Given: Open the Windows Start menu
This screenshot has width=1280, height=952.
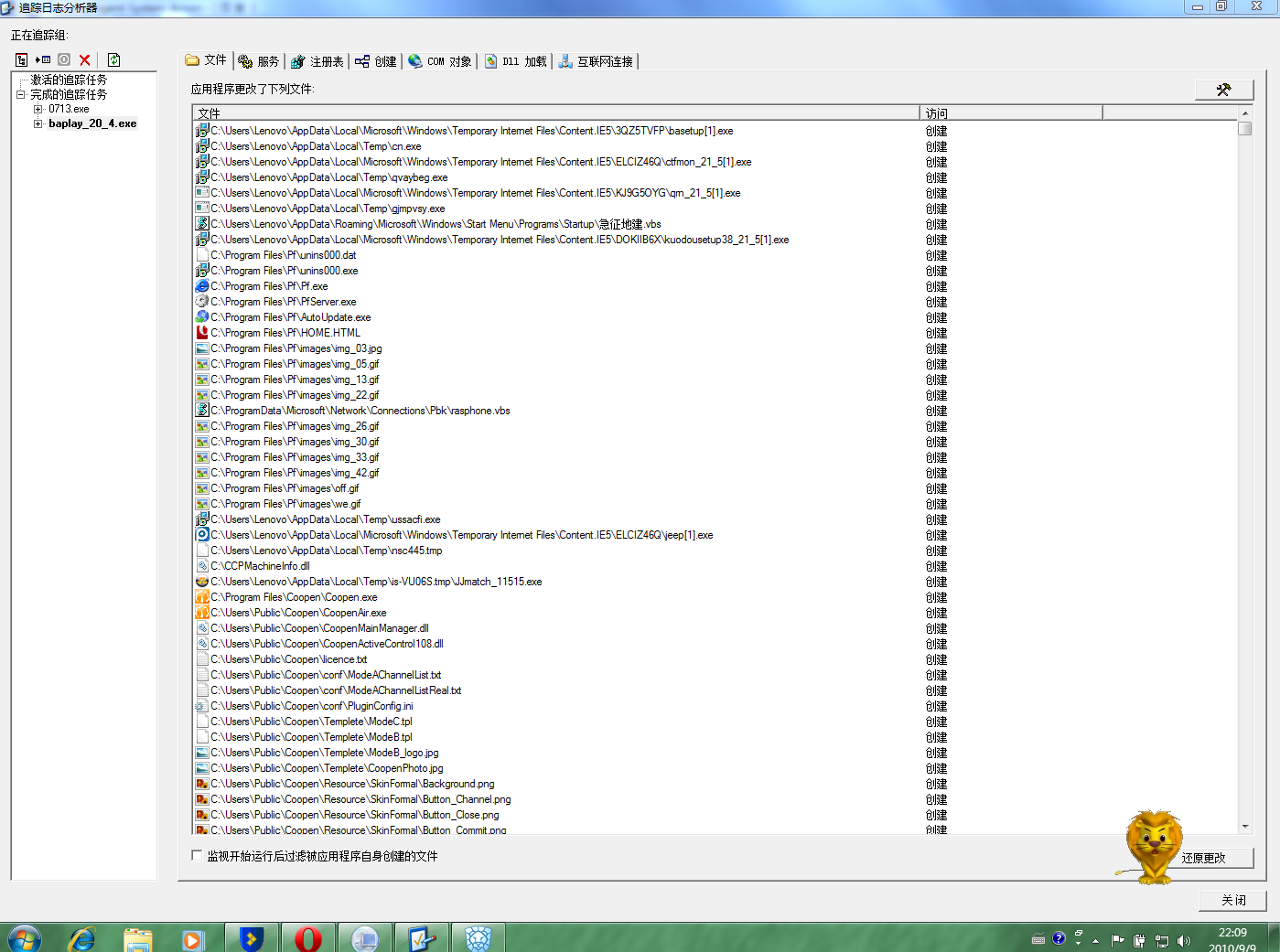Looking at the screenshot, I should click(x=24, y=938).
